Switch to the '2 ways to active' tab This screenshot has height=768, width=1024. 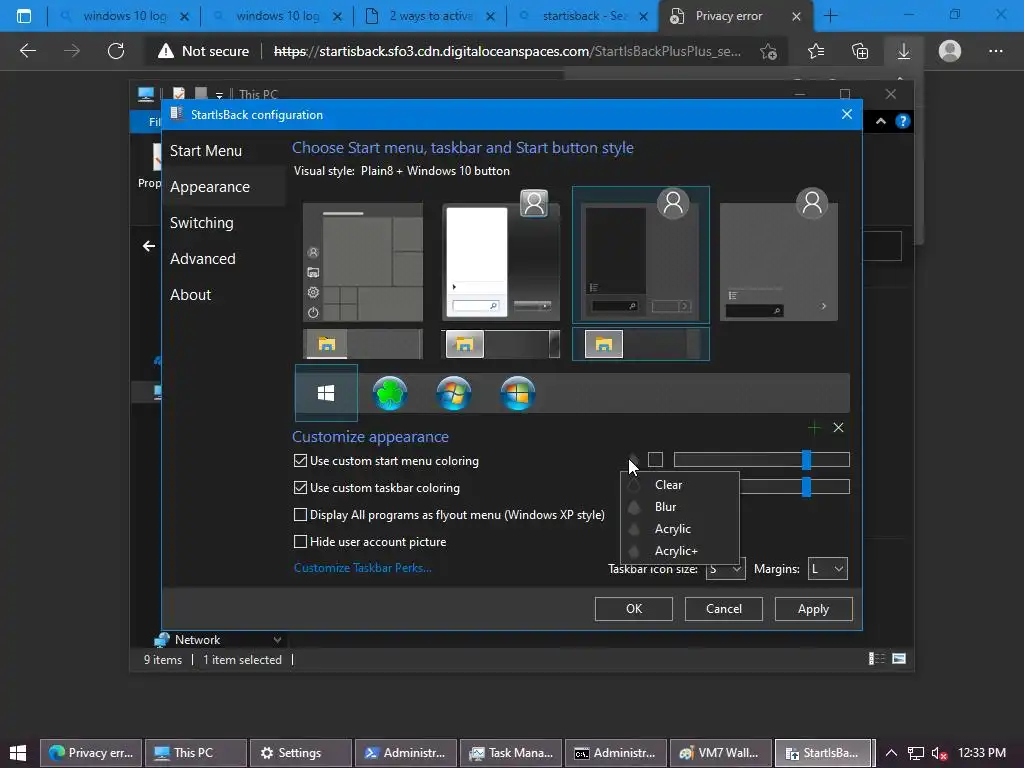(x=430, y=16)
